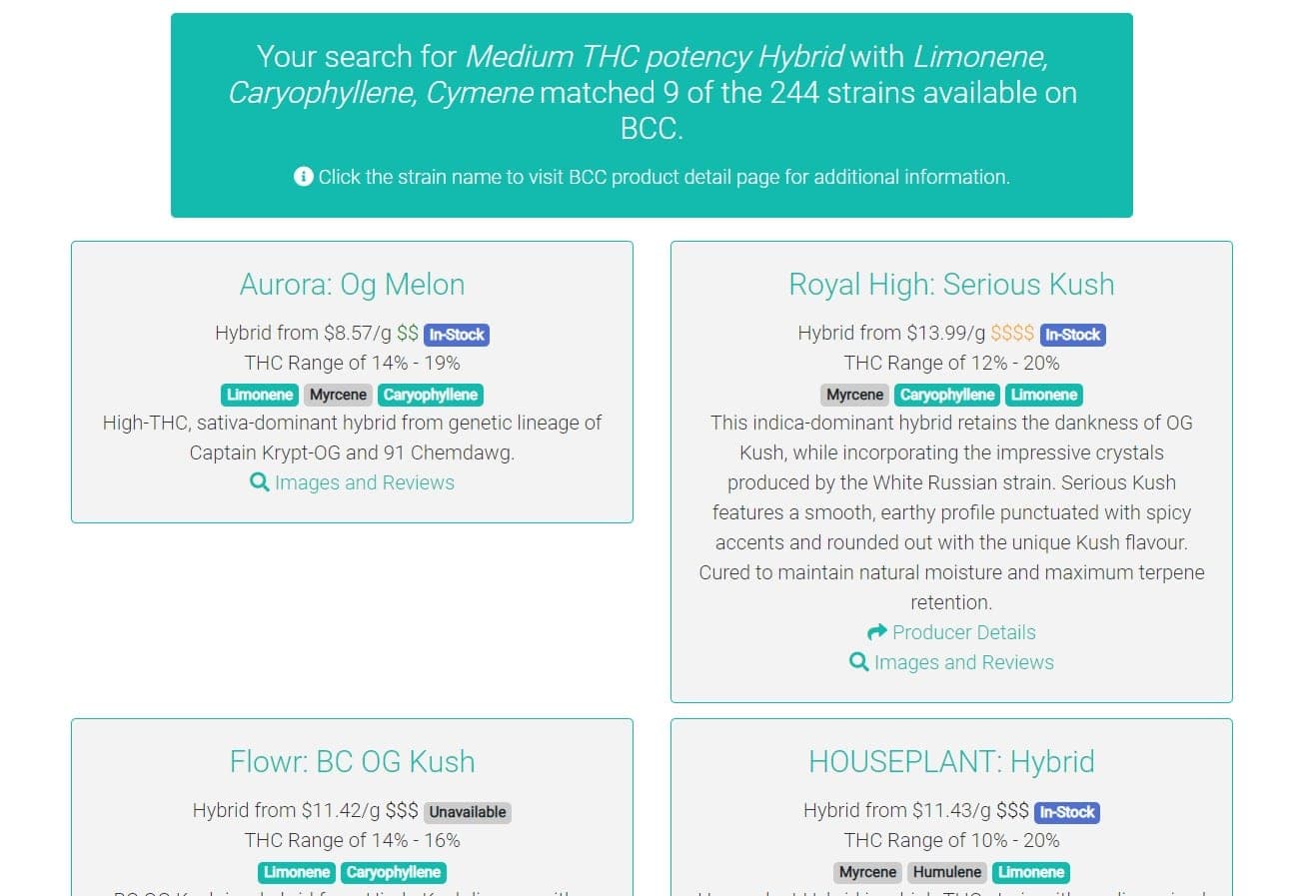The image size is (1316, 896).
Task: Click the Myrcene tag on Og Melon
Action: coord(338,395)
